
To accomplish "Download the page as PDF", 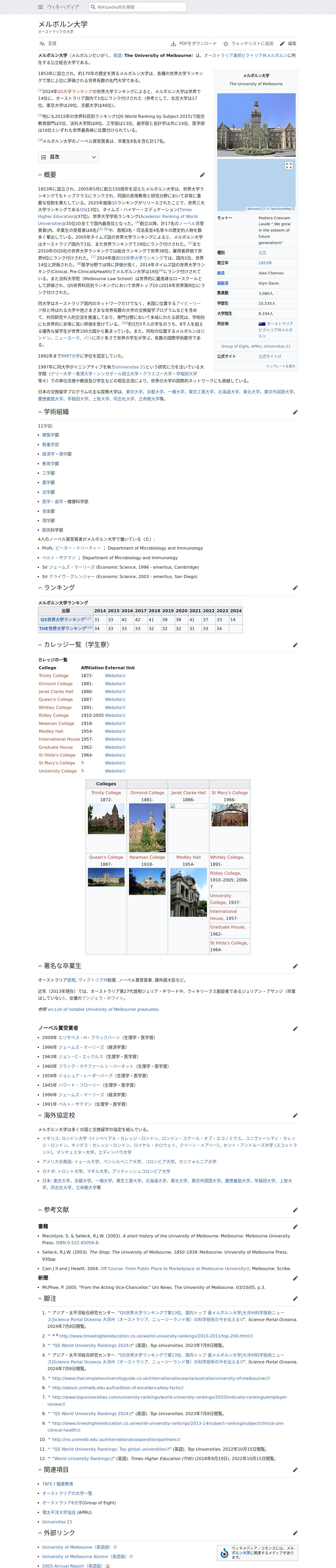I will (194, 44).
